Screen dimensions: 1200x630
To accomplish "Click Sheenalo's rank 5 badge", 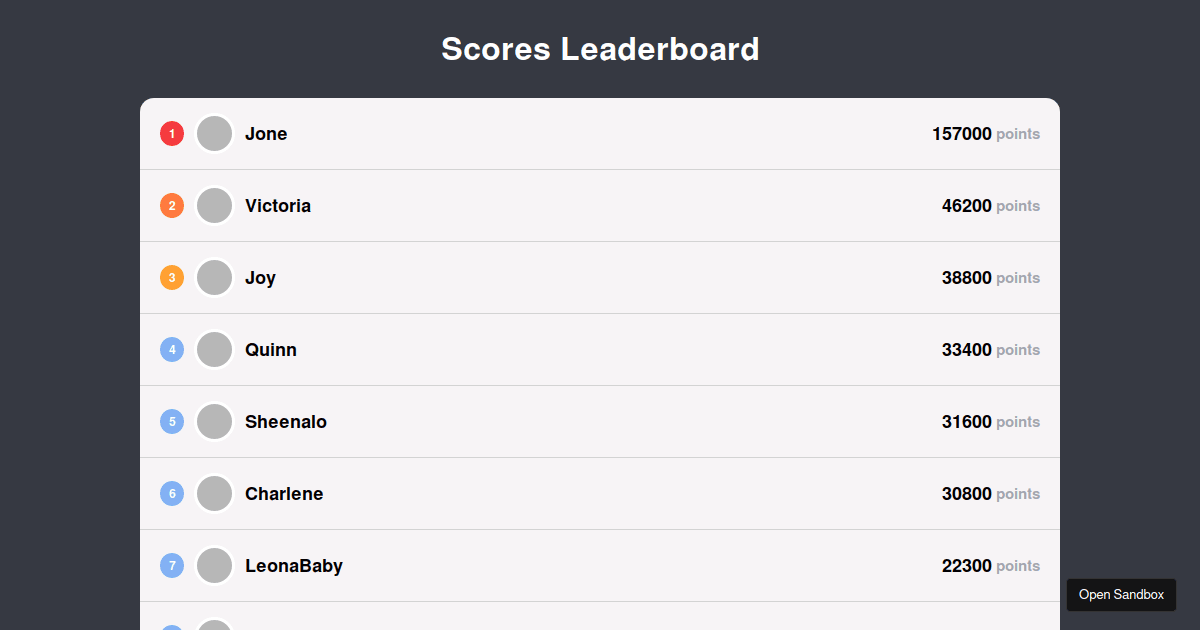I will 171,421.
